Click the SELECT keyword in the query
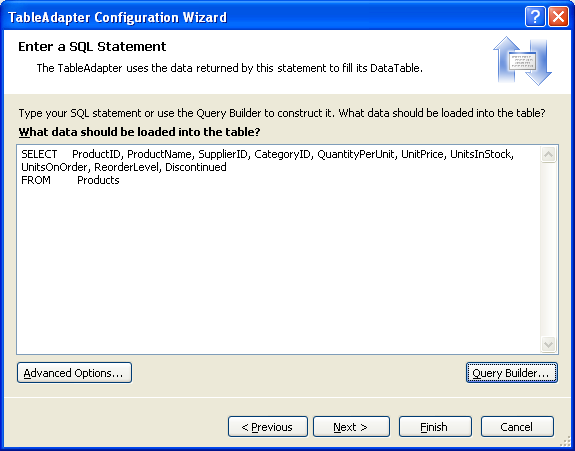This screenshot has height=451, width=575. click(39, 154)
